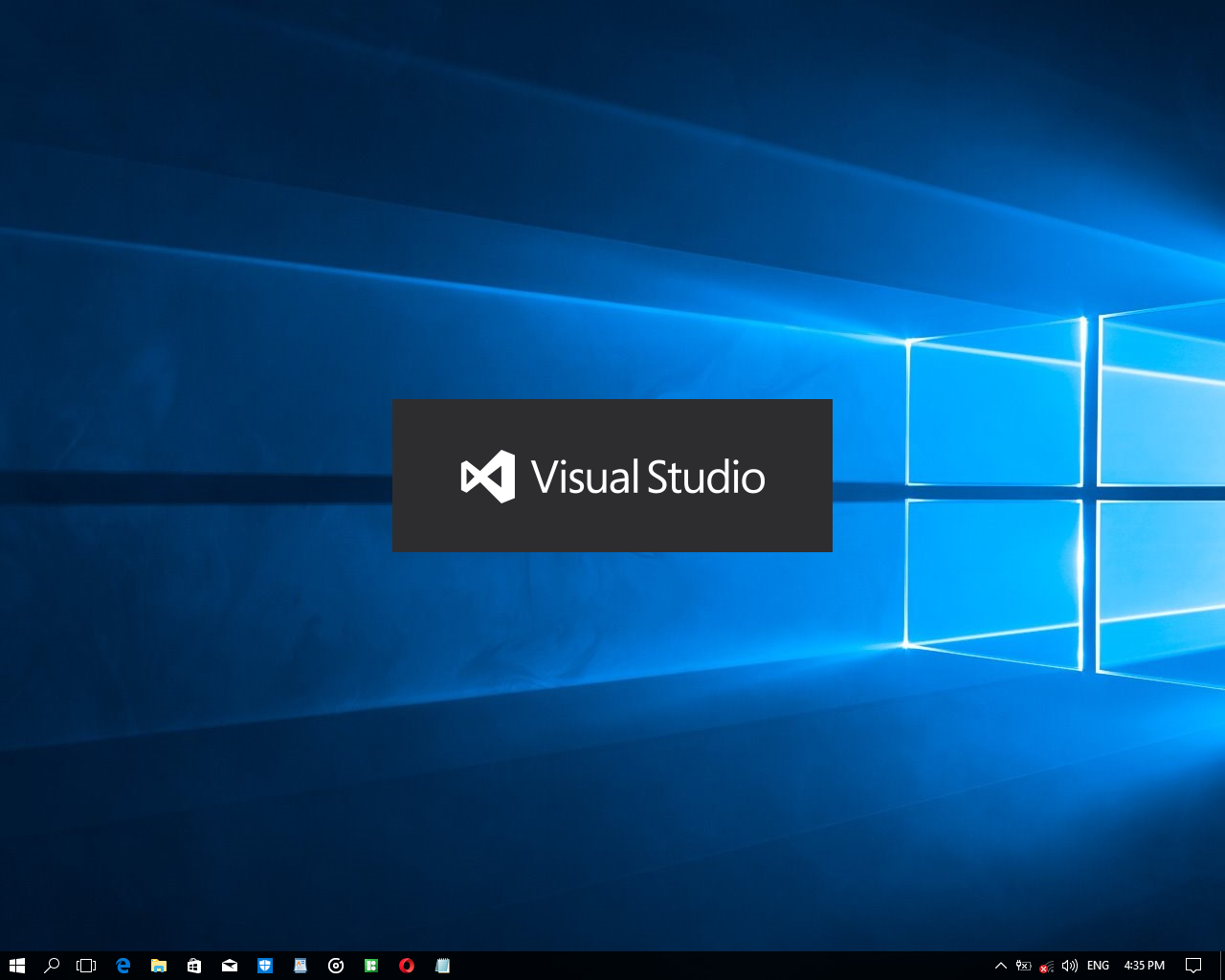This screenshot has width=1225, height=980.
Task: Open the green square app on taskbar
Action: click(371, 966)
